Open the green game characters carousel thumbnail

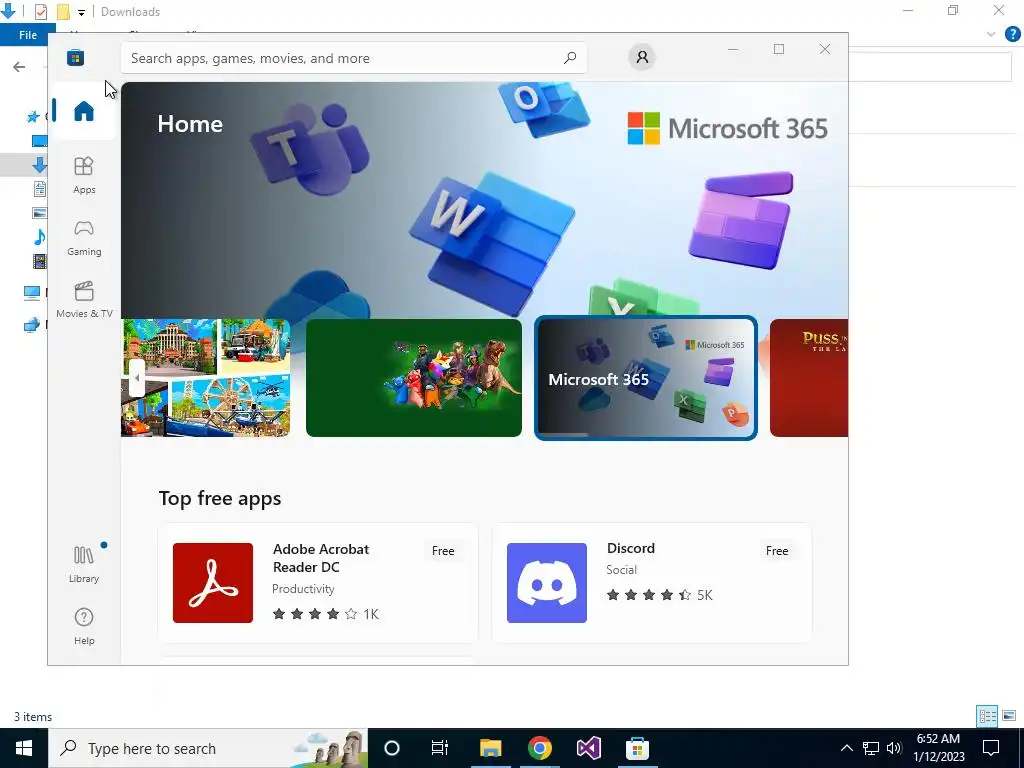[413, 377]
